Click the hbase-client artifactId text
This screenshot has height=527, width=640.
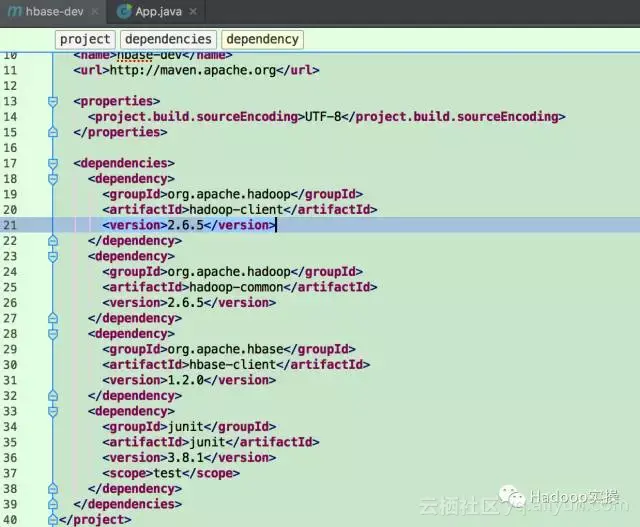point(233,365)
